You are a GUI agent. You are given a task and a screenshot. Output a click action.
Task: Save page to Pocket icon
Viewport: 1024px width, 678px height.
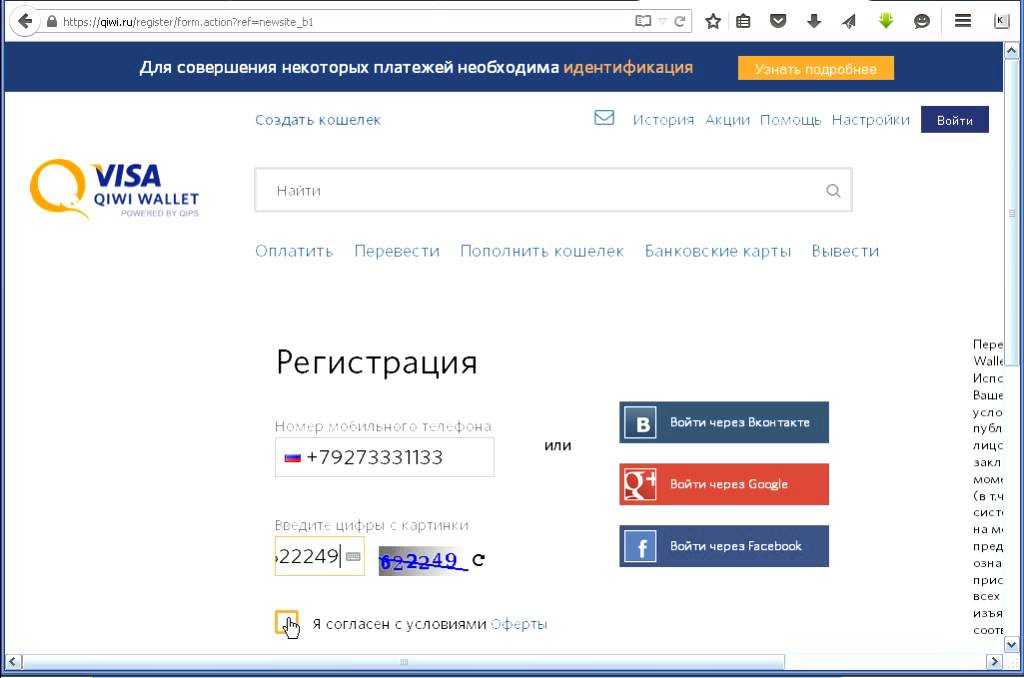[x=778, y=22]
